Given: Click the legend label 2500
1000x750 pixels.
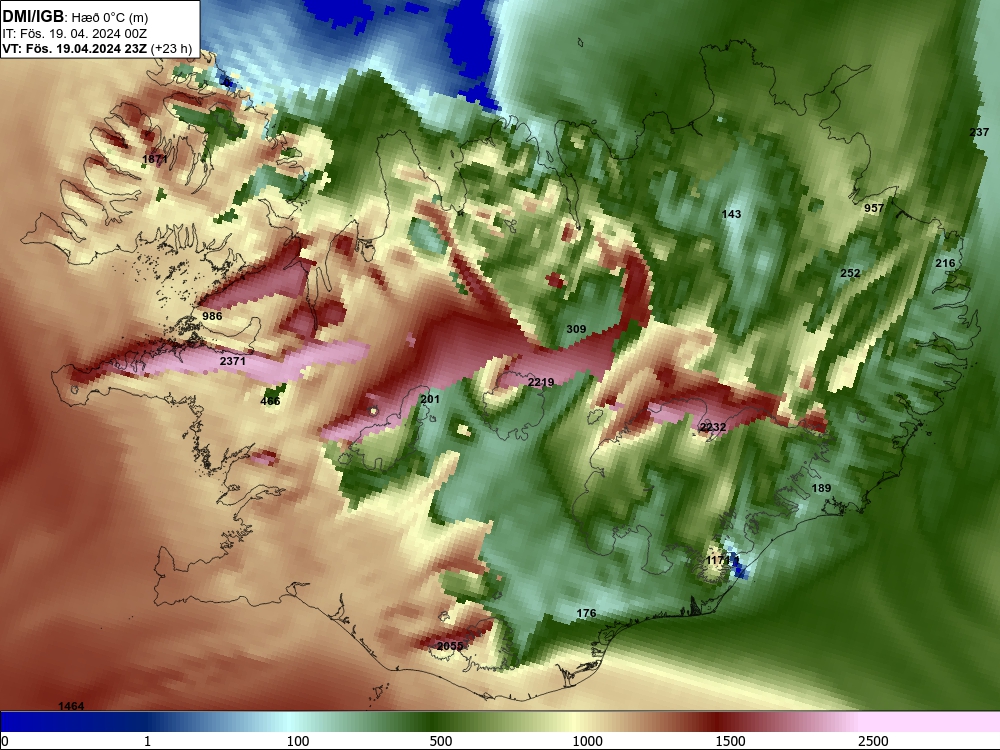Looking at the screenshot, I should [x=873, y=741].
